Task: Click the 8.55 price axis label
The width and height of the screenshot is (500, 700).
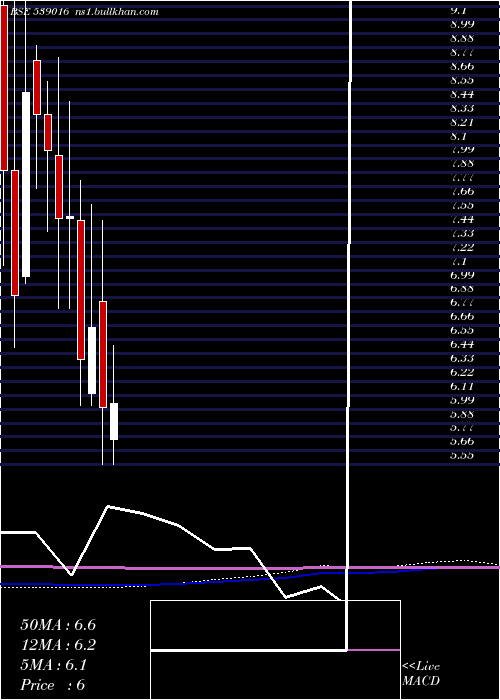Action: coord(462,80)
